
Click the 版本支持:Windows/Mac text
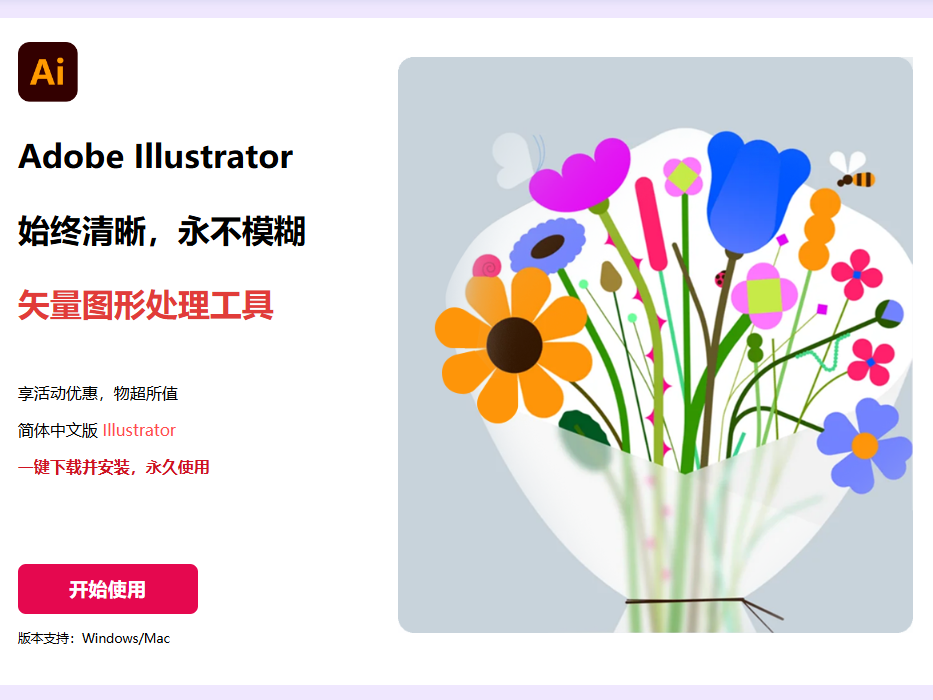pyautogui.click(x=94, y=638)
